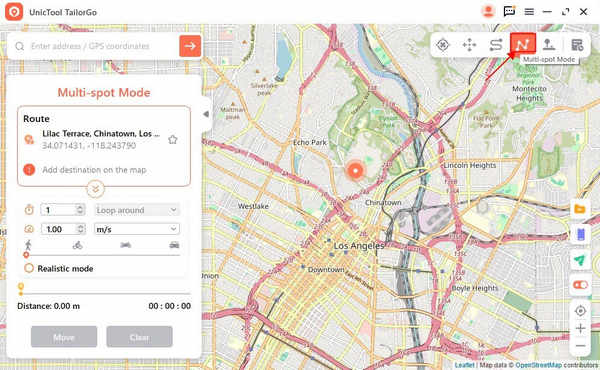Image resolution: width=600 pixels, height=370 pixels.
Task: Click the loop timer clock icon
Action: (29, 210)
